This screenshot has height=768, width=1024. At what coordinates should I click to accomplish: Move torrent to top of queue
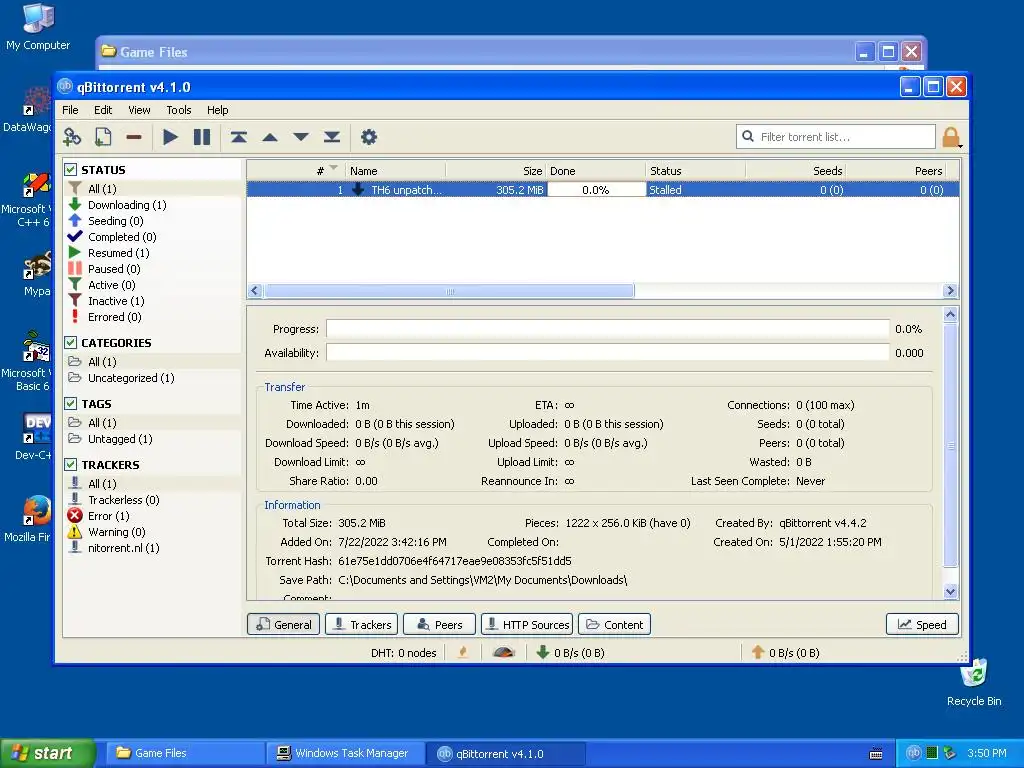tap(238, 137)
